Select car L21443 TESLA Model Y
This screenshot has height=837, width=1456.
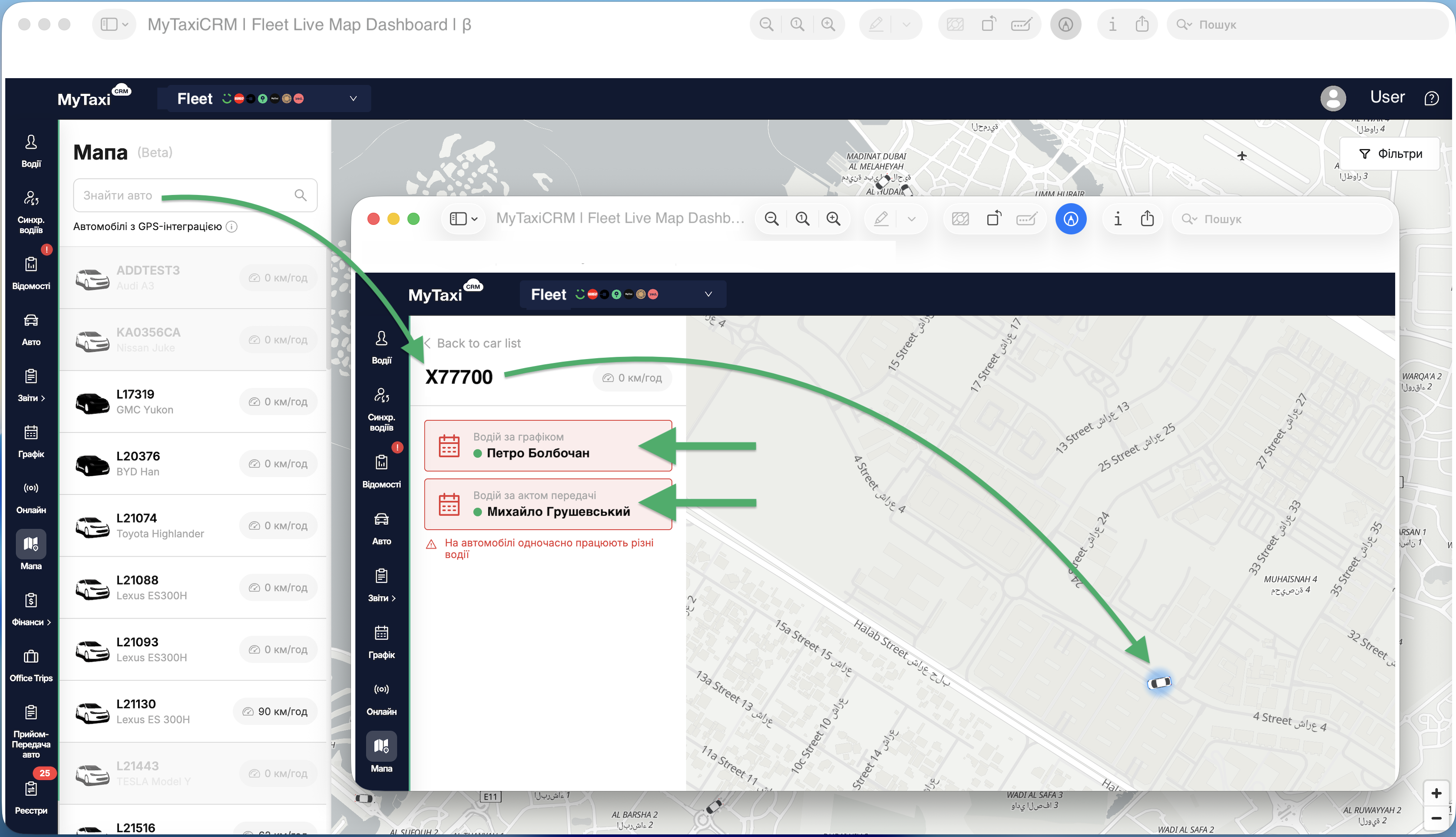coord(193,773)
